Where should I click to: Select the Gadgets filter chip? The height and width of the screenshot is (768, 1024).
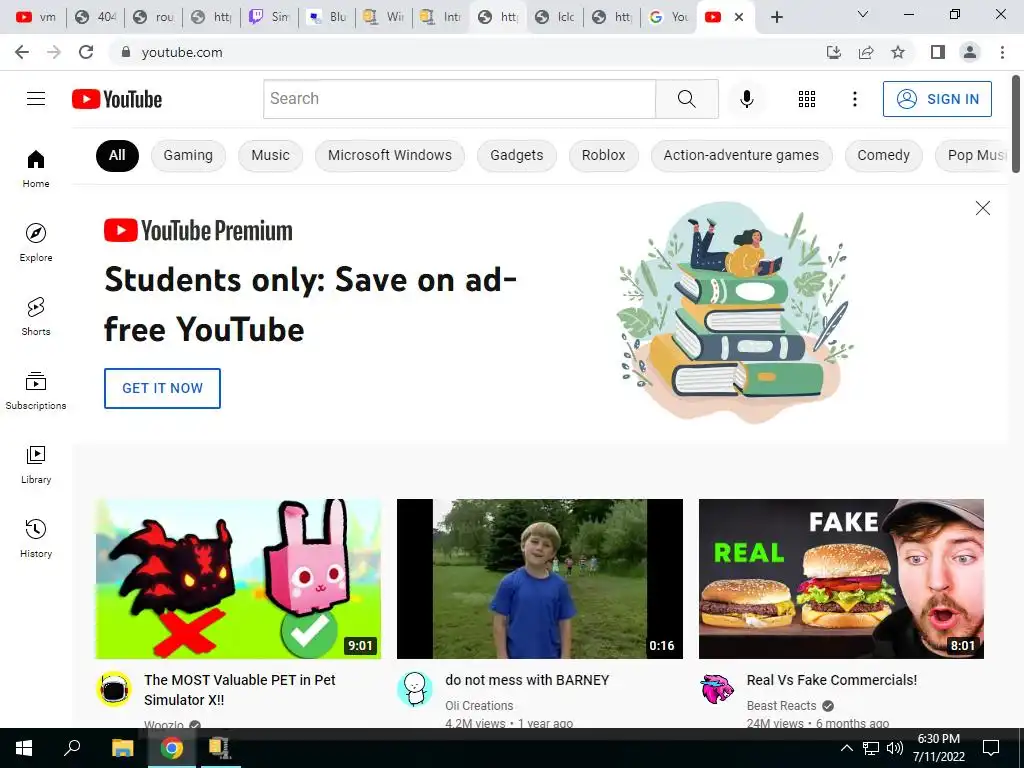517,155
